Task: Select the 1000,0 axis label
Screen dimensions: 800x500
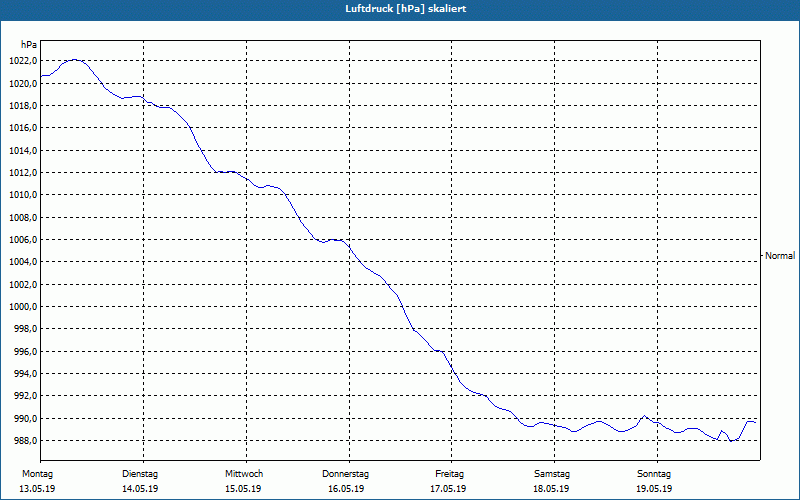Action: tap(23, 307)
